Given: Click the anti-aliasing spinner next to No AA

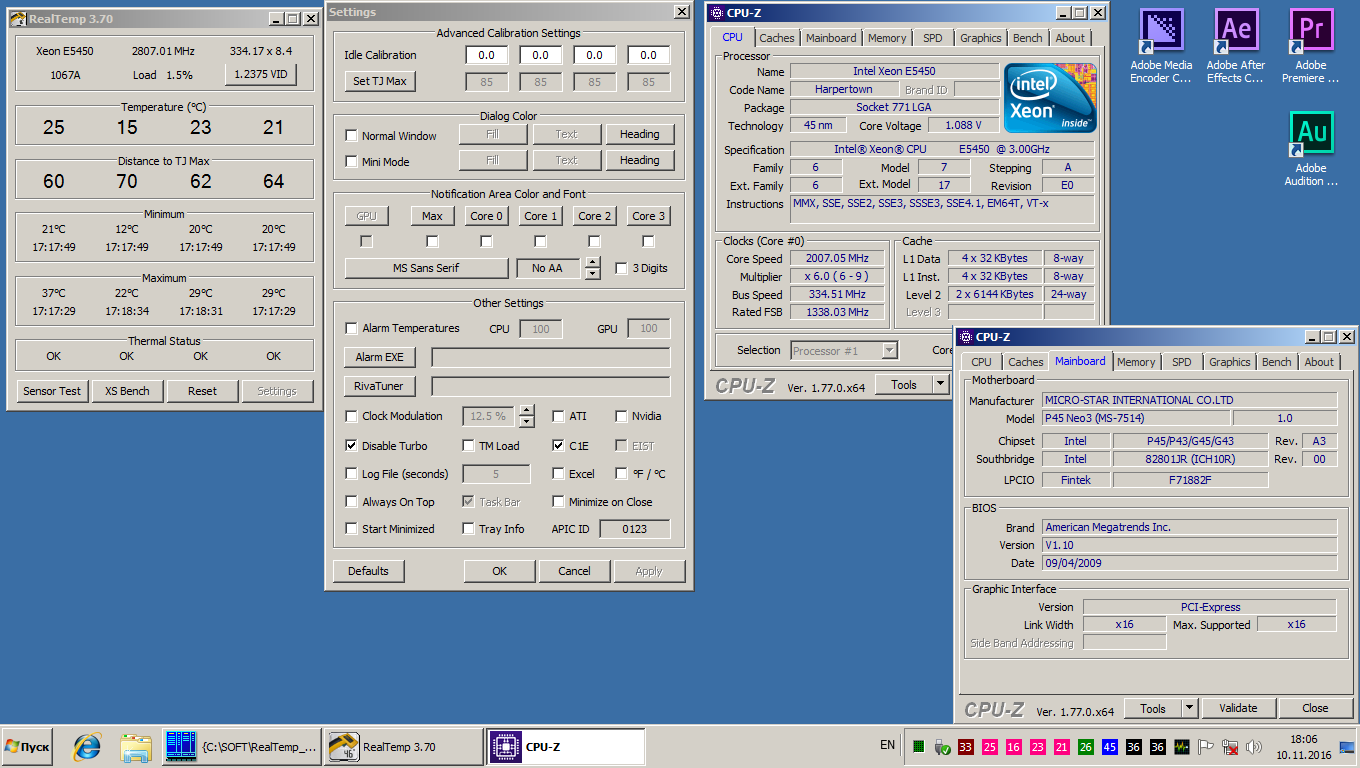Looking at the screenshot, I should [x=593, y=268].
